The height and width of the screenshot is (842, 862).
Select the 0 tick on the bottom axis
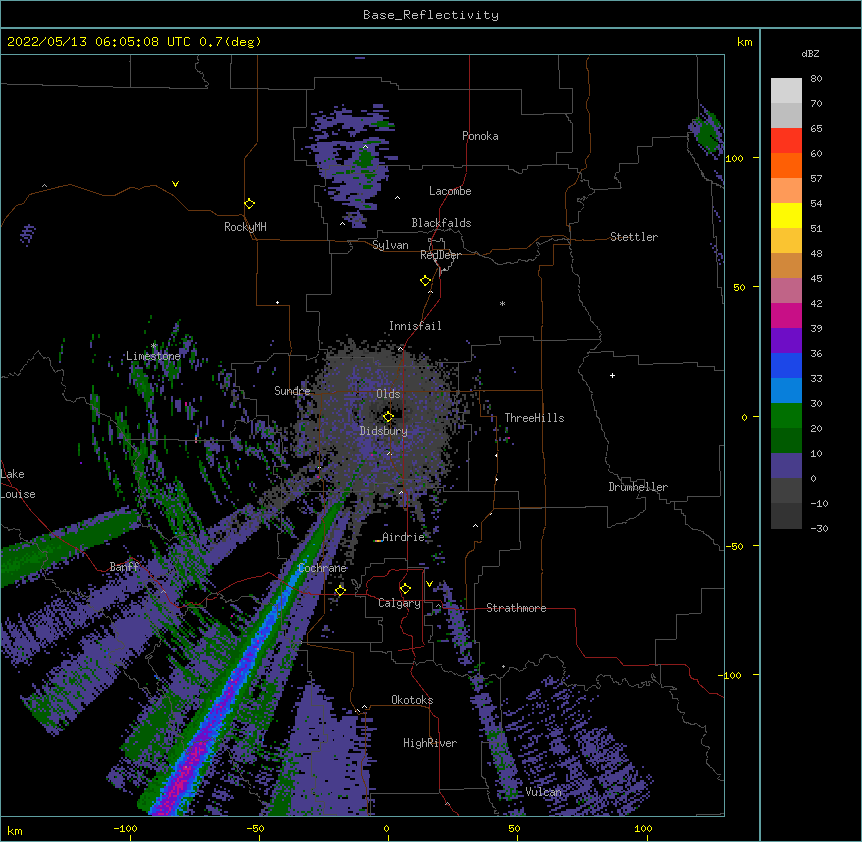click(x=386, y=828)
